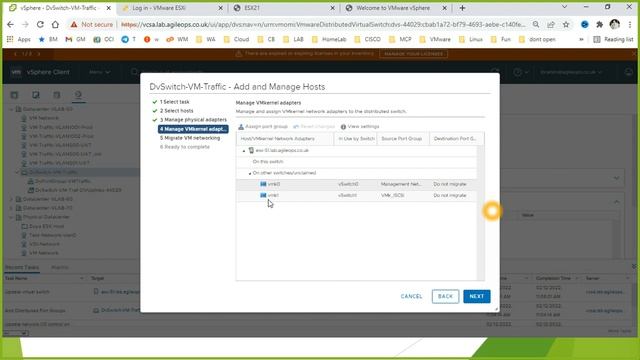Expand Datacenter-VLAB-60 in the background tree
The height and width of the screenshot is (360, 640).
point(12,199)
